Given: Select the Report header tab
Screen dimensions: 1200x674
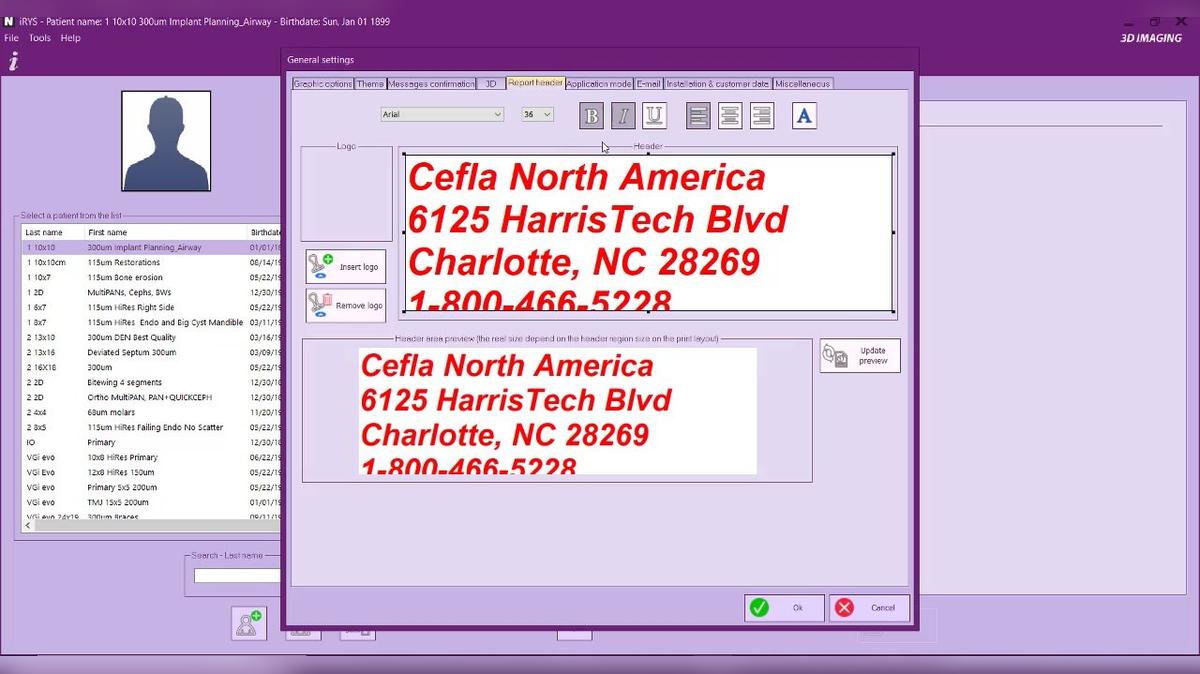Looking at the screenshot, I should pyautogui.click(x=535, y=83).
